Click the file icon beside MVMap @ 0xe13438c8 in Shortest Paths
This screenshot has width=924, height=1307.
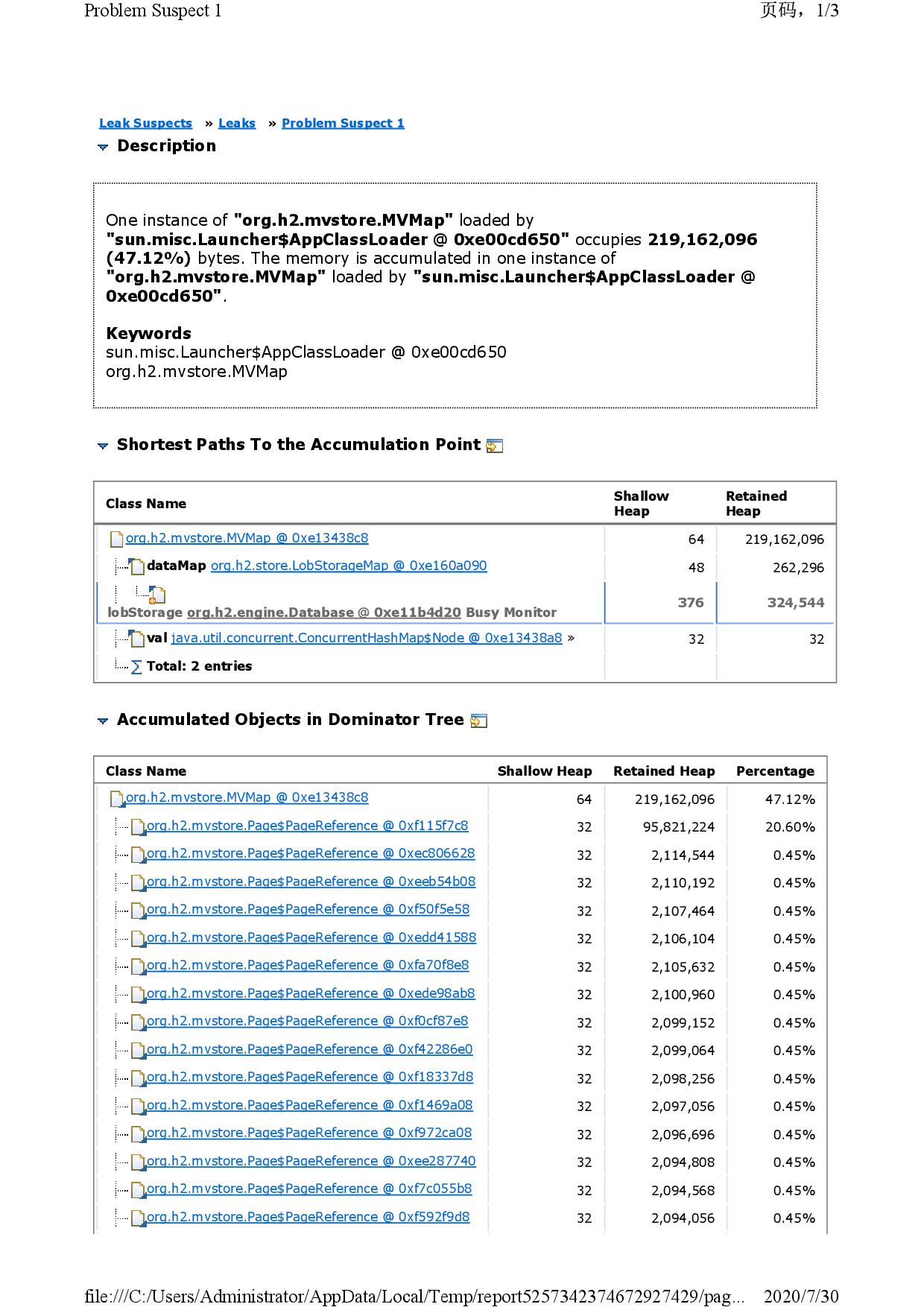[116, 539]
